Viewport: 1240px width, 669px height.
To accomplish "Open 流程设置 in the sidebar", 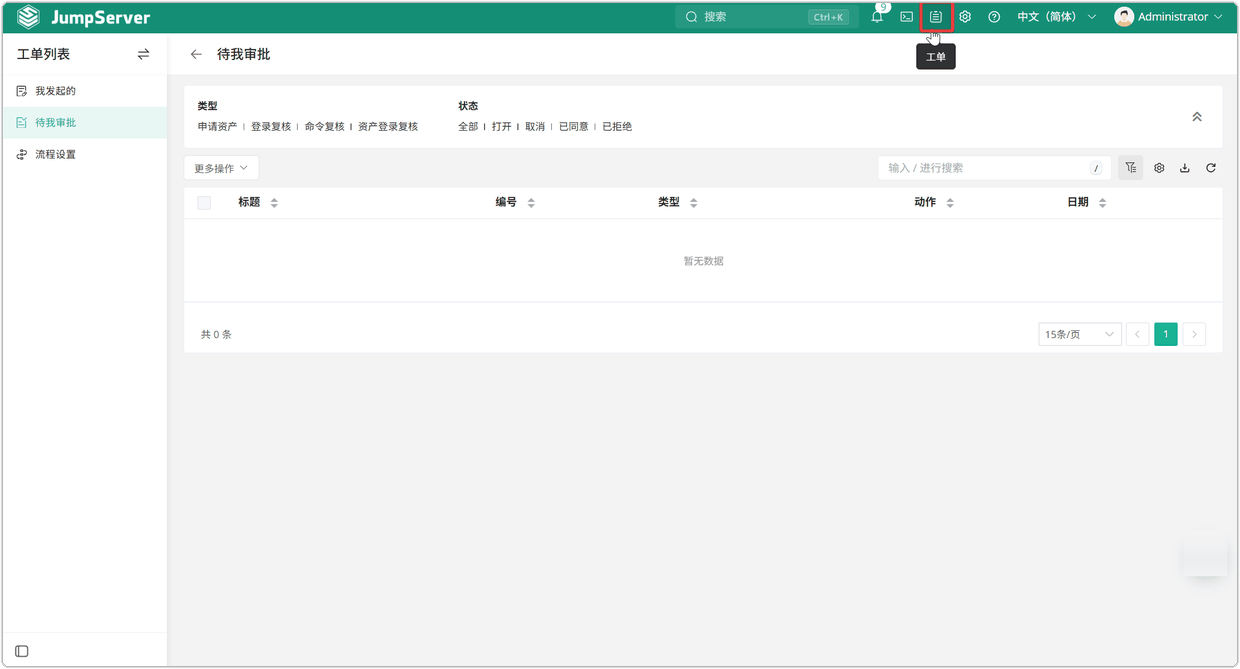I will [84, 155].
